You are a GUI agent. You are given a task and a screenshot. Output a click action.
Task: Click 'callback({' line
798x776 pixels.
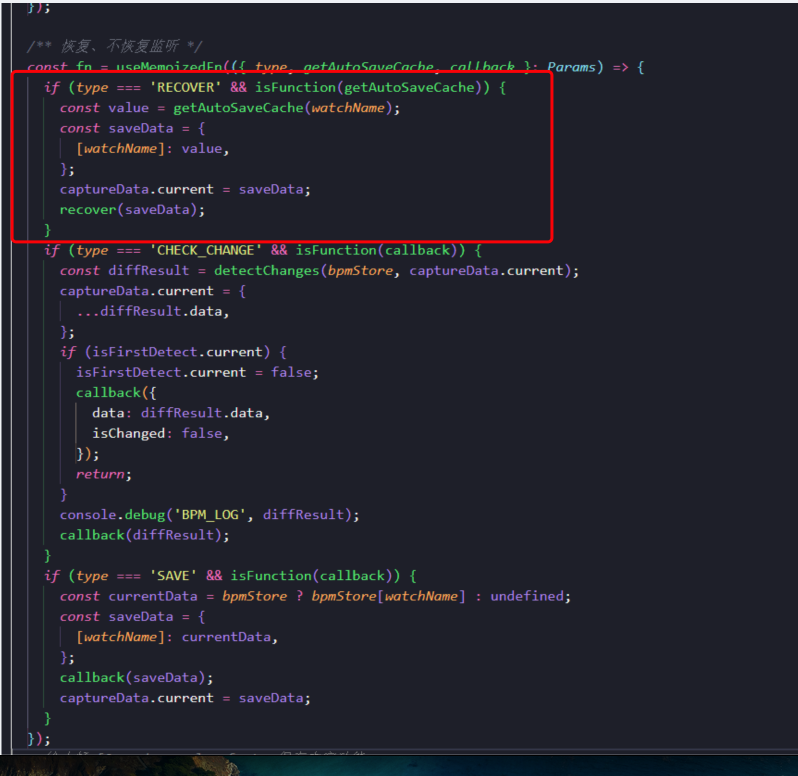coord(116,393)
